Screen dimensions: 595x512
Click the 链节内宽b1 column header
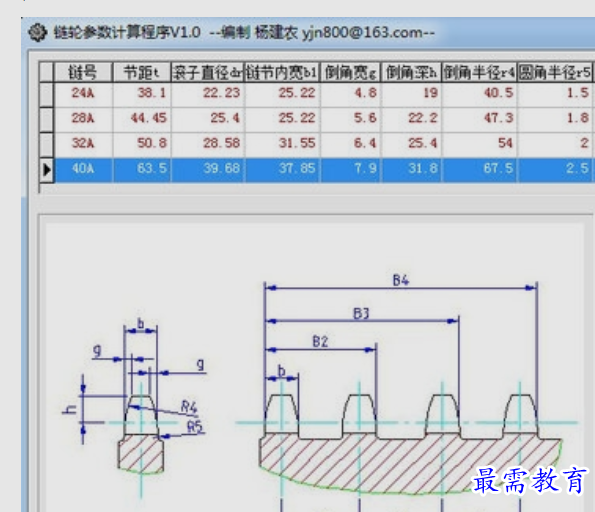[x=282, y=72]
